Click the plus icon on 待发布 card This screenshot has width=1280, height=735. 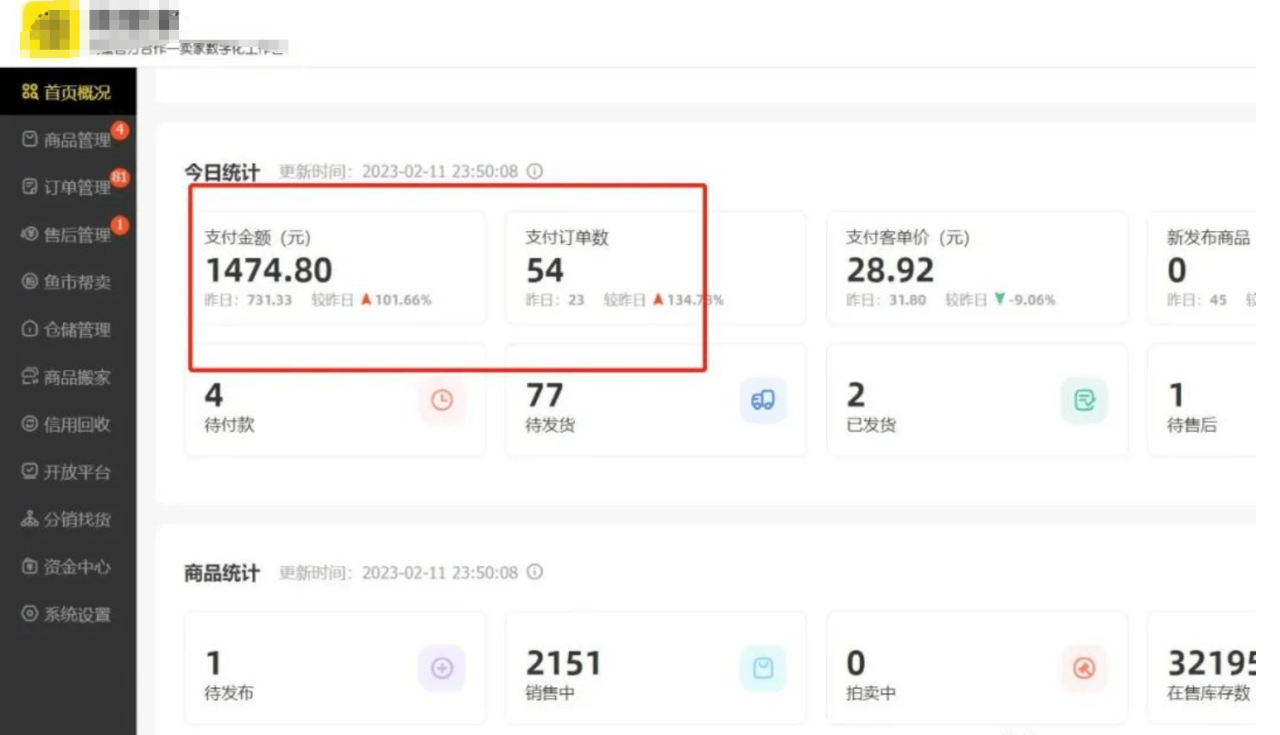pyautogui.click(x=442, y=669)
